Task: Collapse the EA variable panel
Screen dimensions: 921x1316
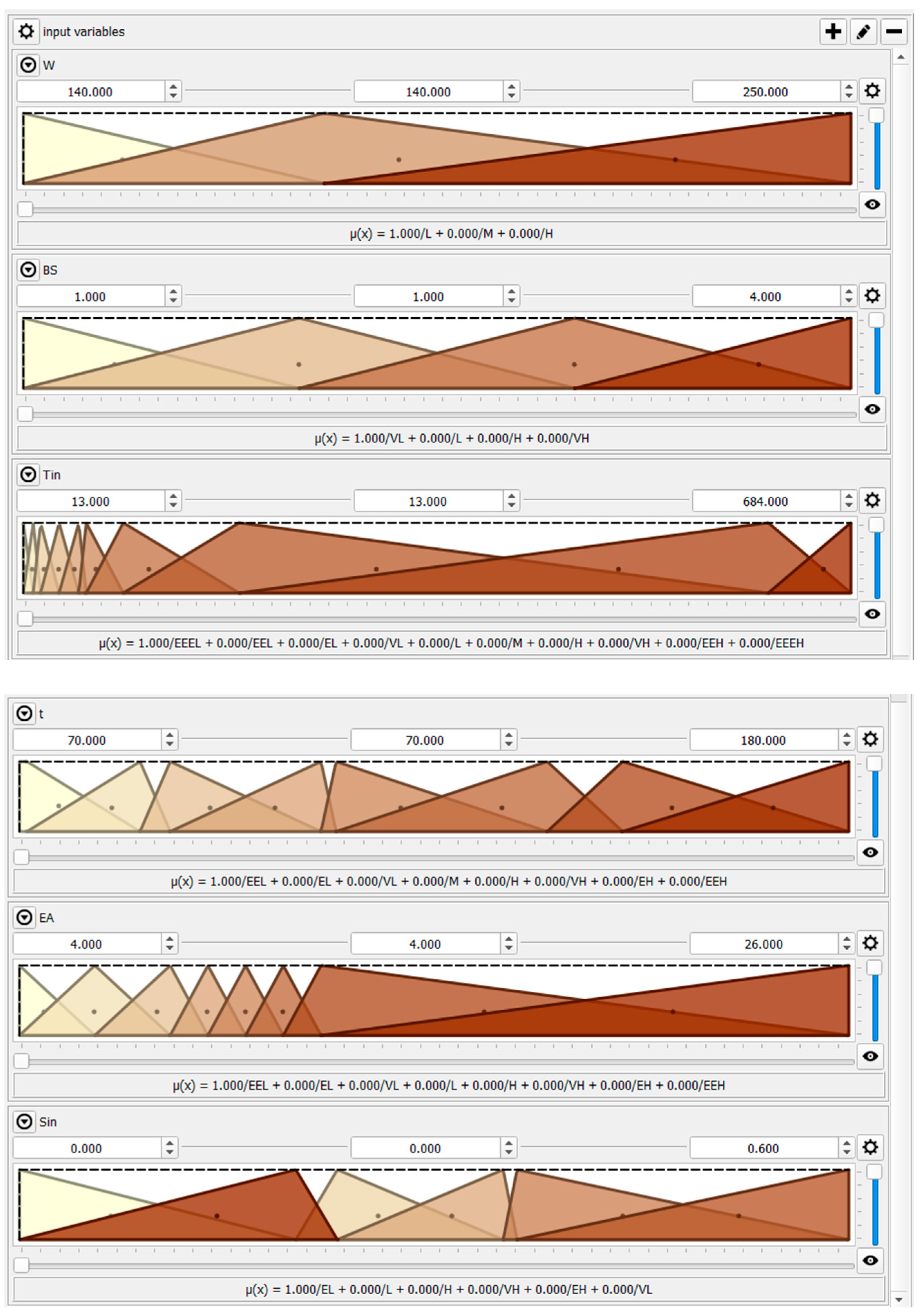Action: coord(24,917)
